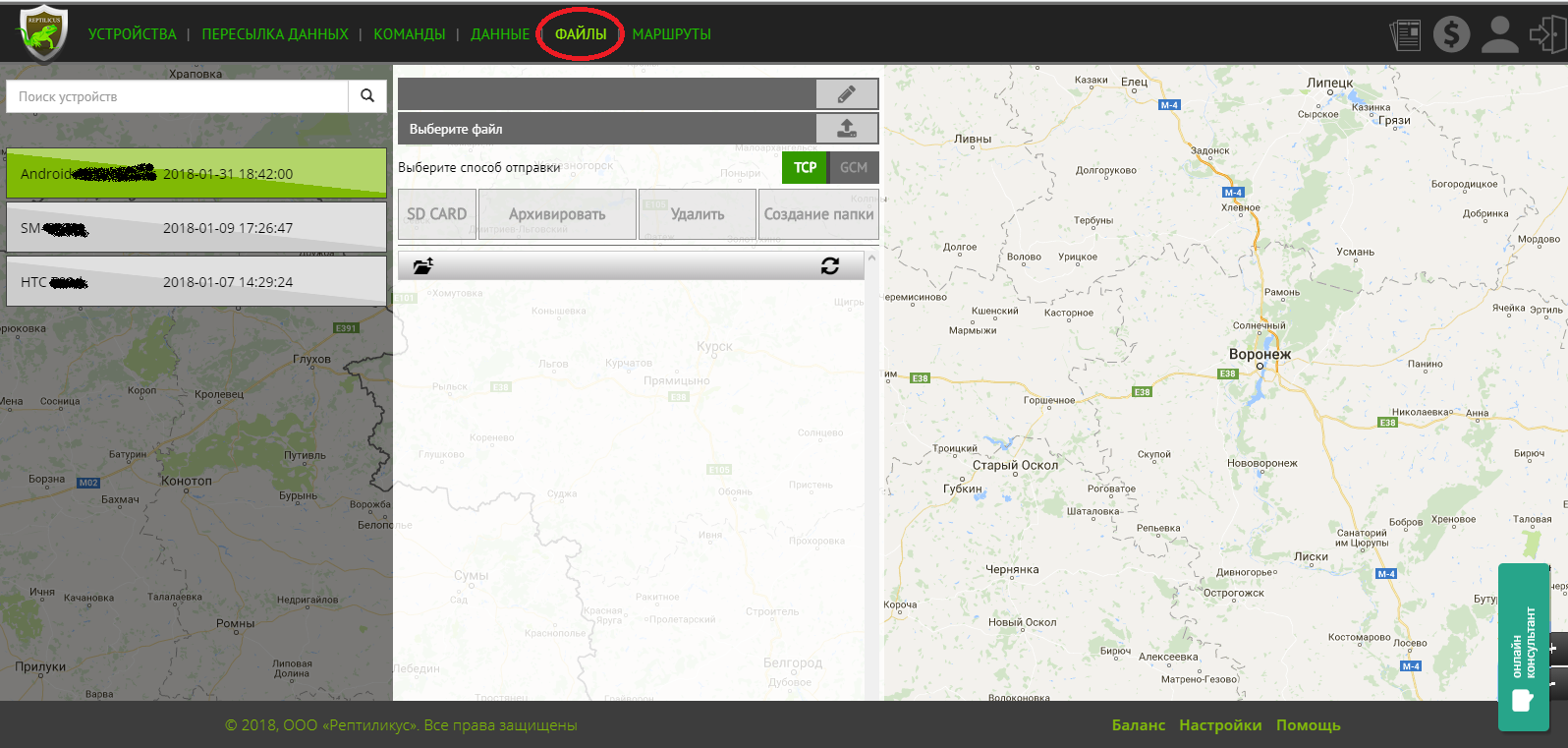Open the Баланс footer link
The image size is (1568, 748).
click(1139, 725)
